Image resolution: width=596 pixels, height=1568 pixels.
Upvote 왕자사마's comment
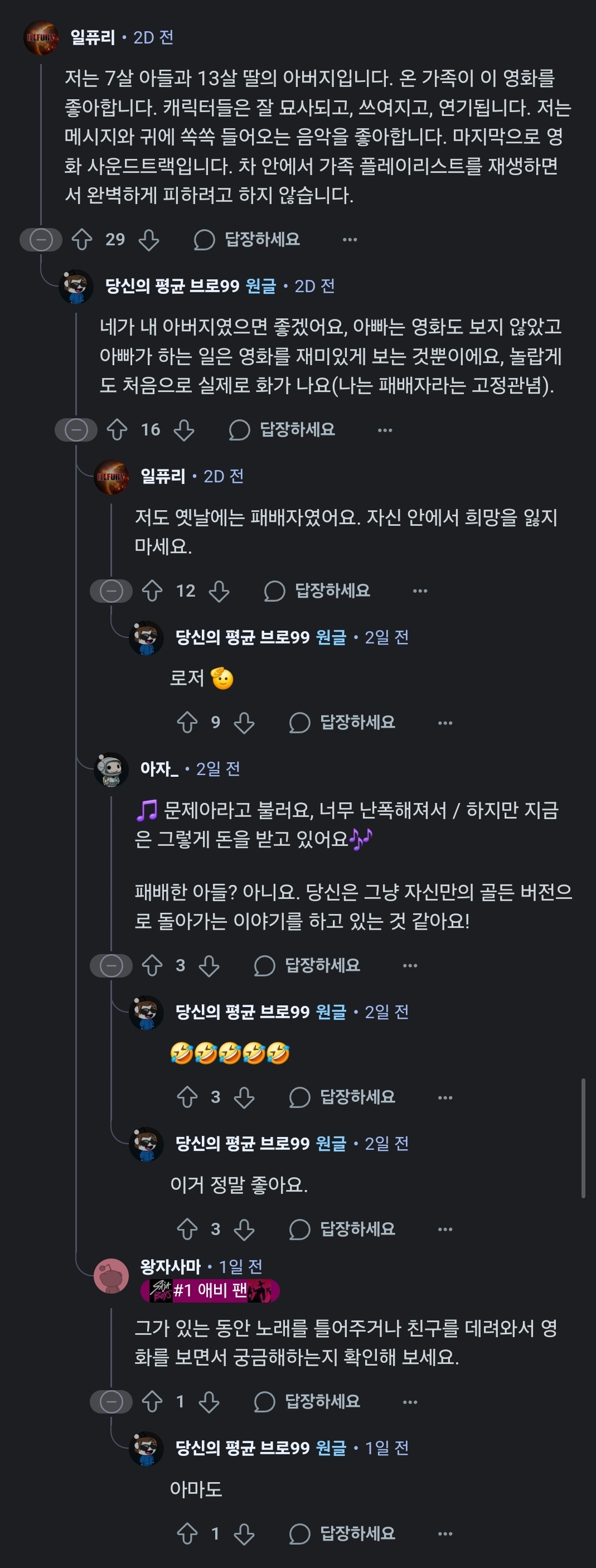tap(152, 1402)
